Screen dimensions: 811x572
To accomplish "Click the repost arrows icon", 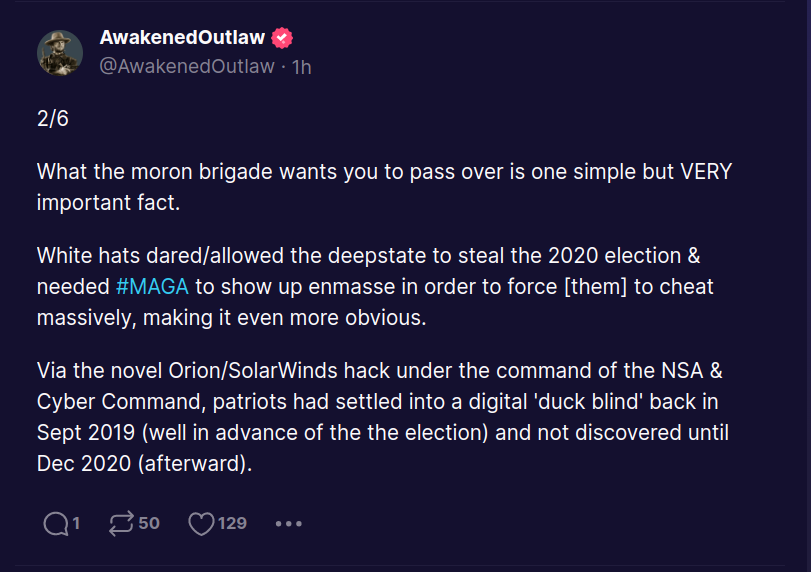I will coord(121,523).
